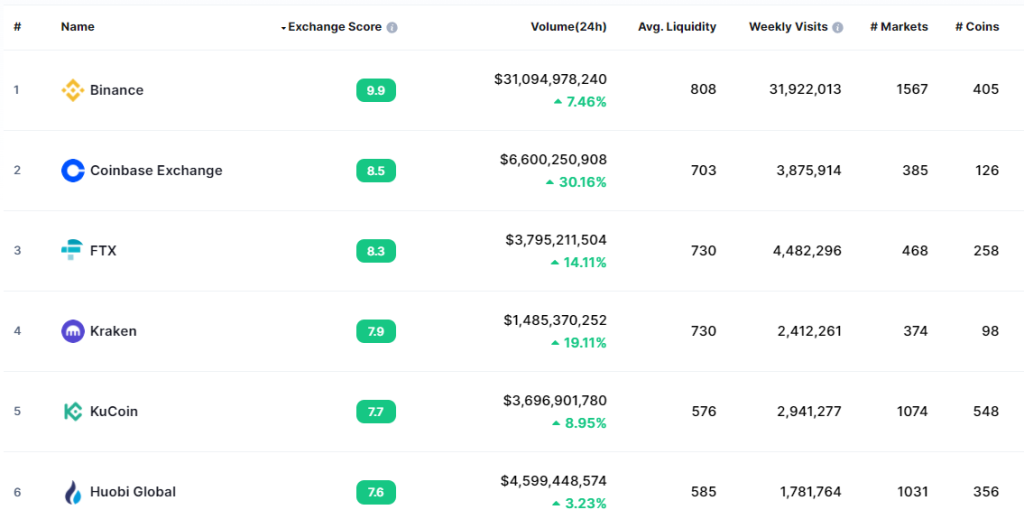Open the Kraken exchange link
Viewport: 1024px width, 519px height.
point(114,331)
